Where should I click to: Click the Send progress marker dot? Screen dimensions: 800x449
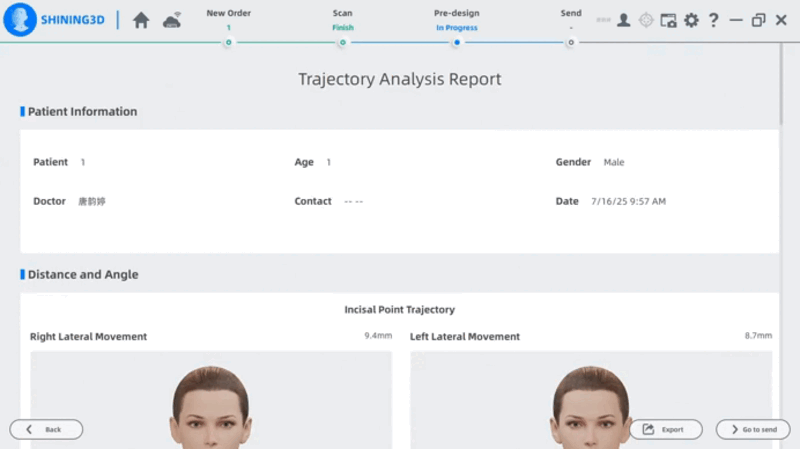click(571, 42)
